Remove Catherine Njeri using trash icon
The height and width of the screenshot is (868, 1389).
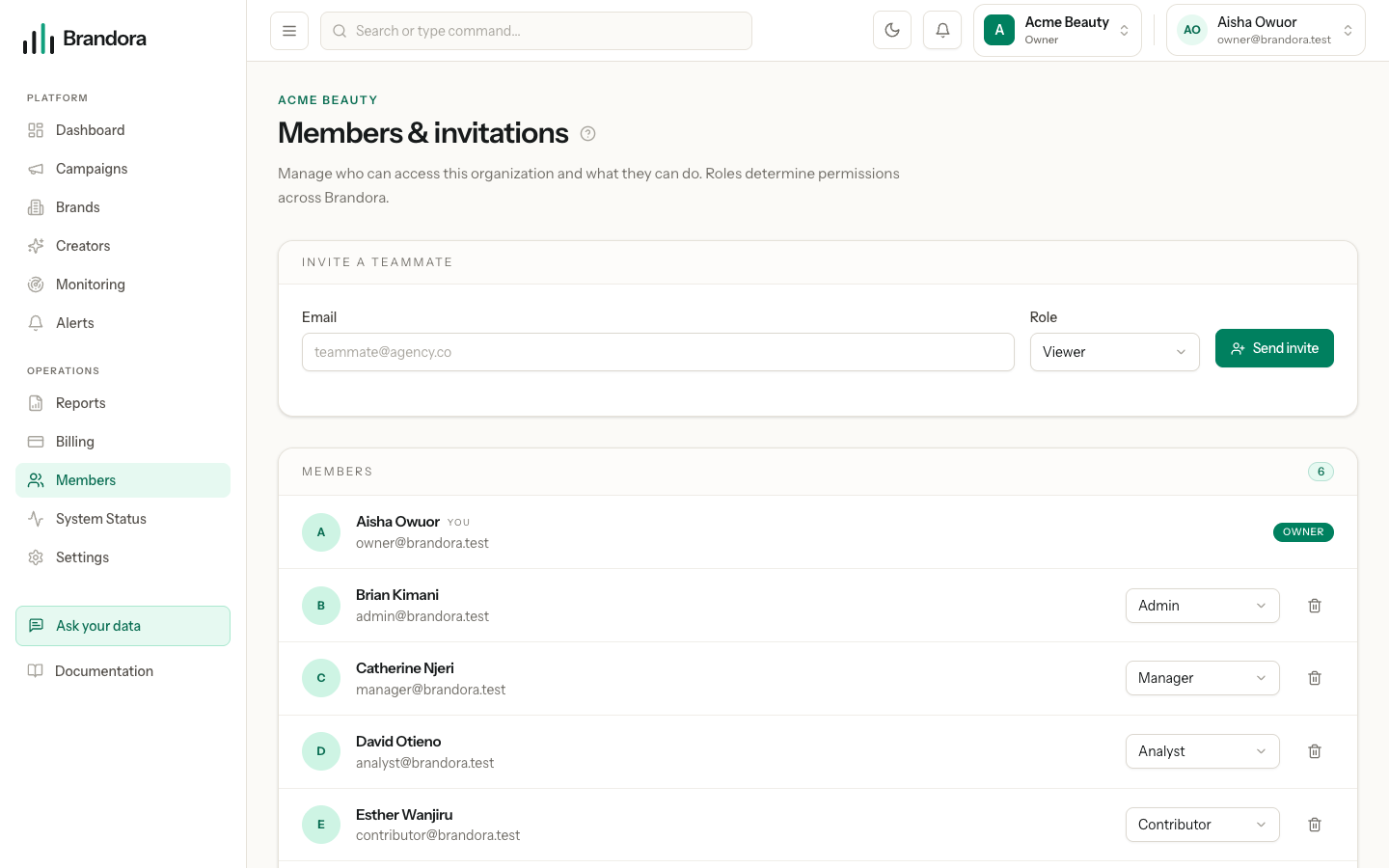coord(1315,678)
